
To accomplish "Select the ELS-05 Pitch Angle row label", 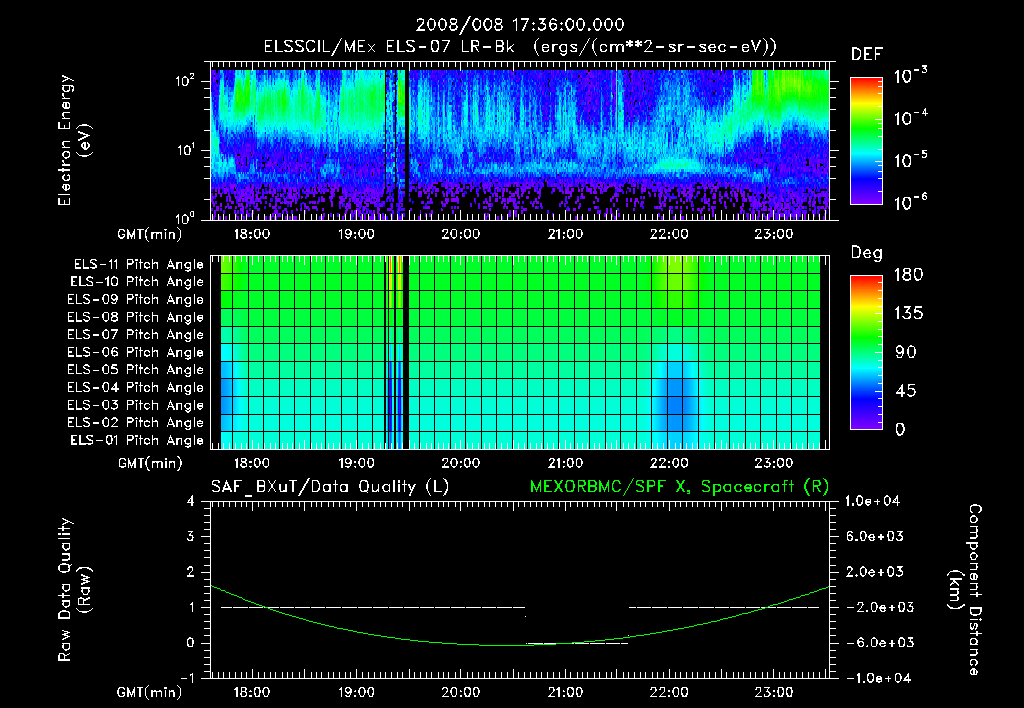I will [x=136, y=370].
